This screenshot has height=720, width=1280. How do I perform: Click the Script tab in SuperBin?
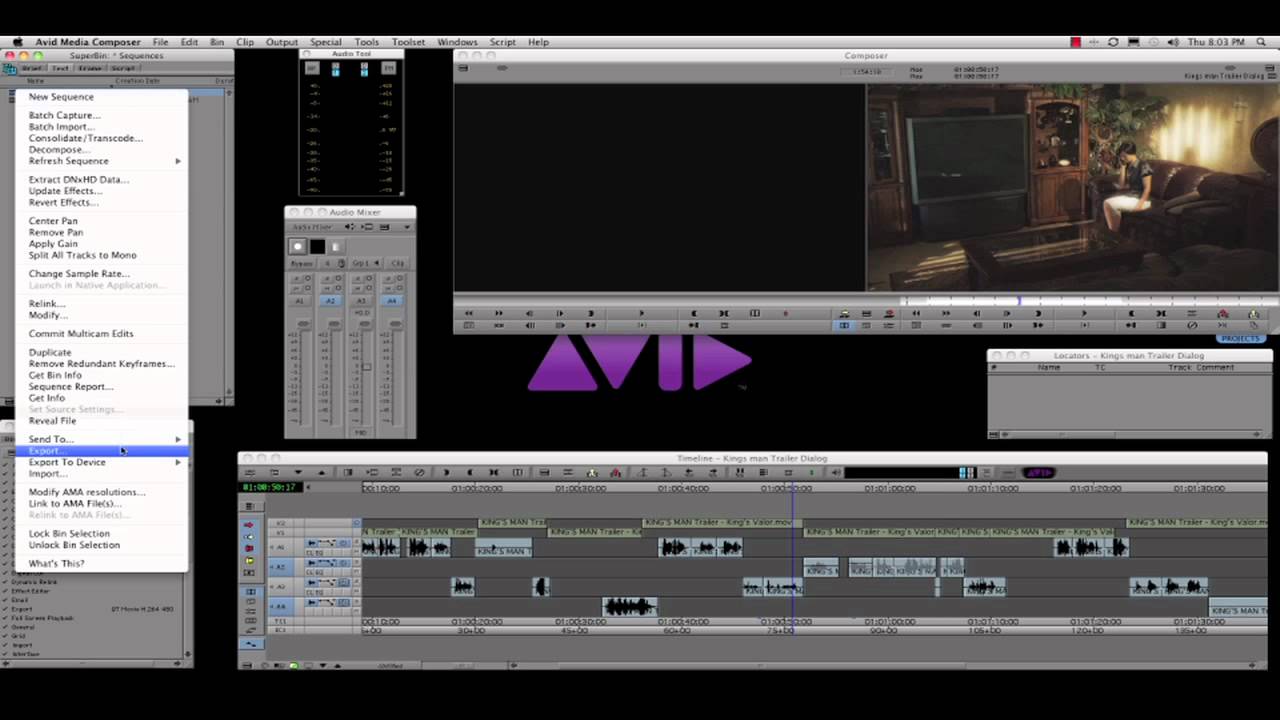[122, 68]
